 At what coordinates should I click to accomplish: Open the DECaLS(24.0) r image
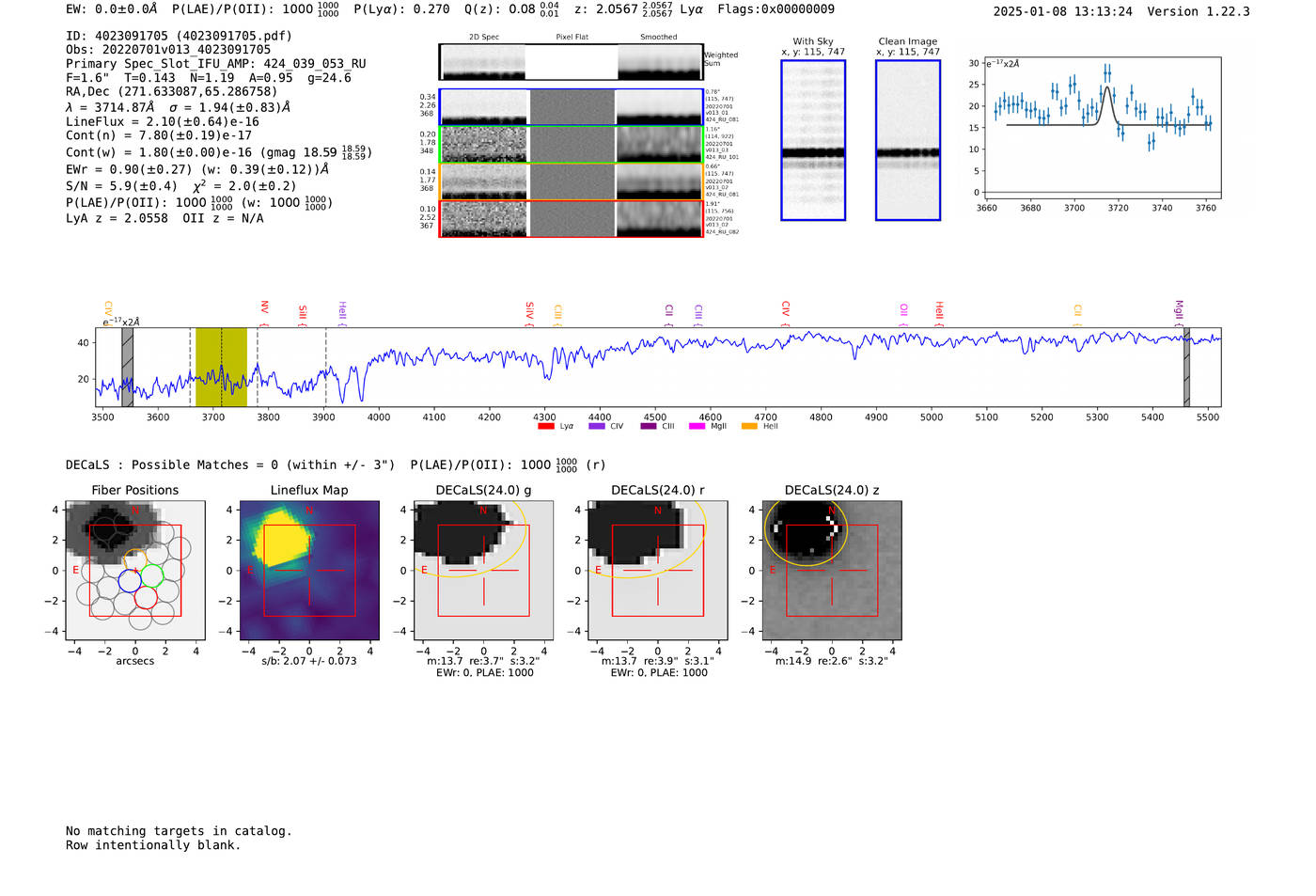click(657, 570)
